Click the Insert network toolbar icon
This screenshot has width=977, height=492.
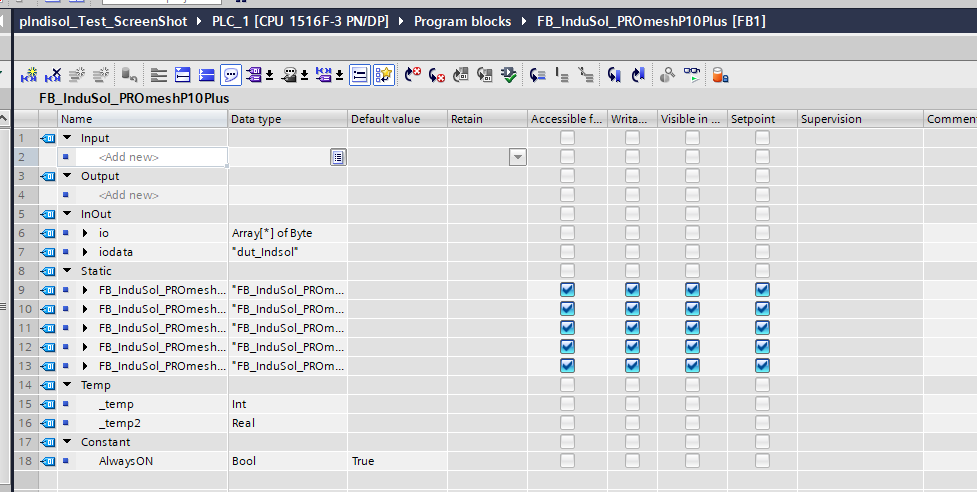(x=29, y=75)
